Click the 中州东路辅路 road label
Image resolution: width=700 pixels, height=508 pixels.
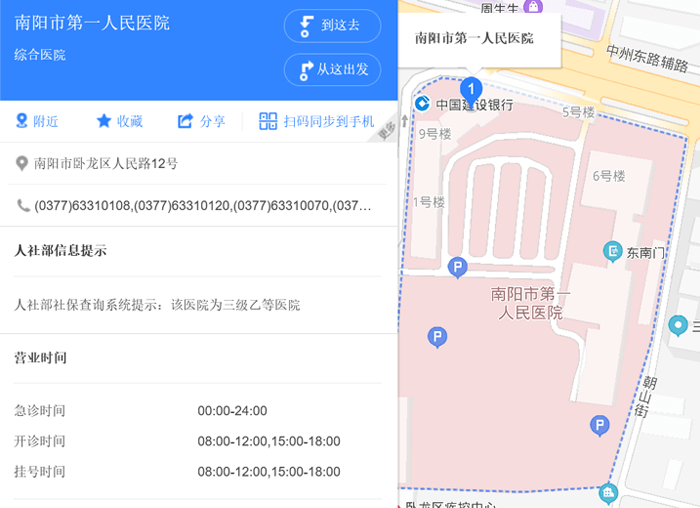[x=647, y=58]
